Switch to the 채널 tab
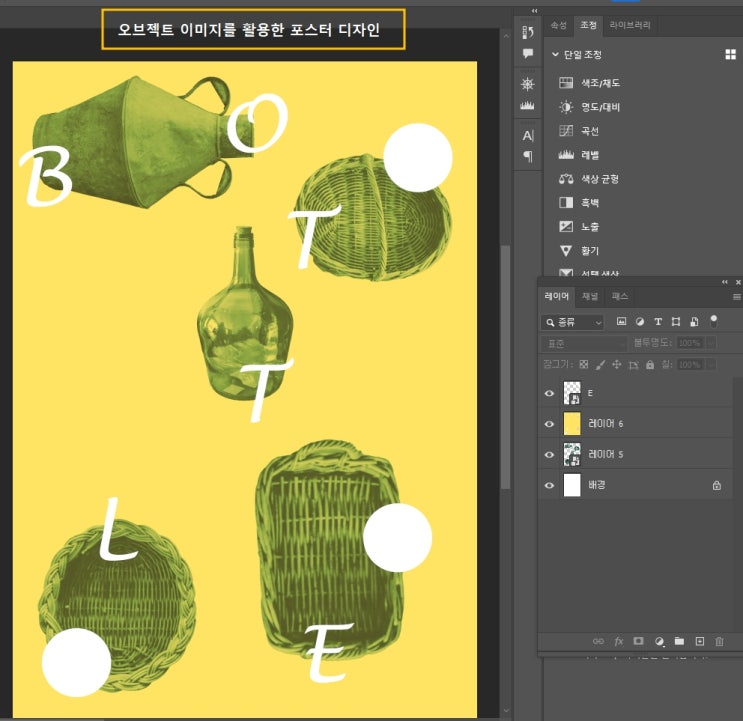This screenshot has height=721, width=743. coord(590,297)
